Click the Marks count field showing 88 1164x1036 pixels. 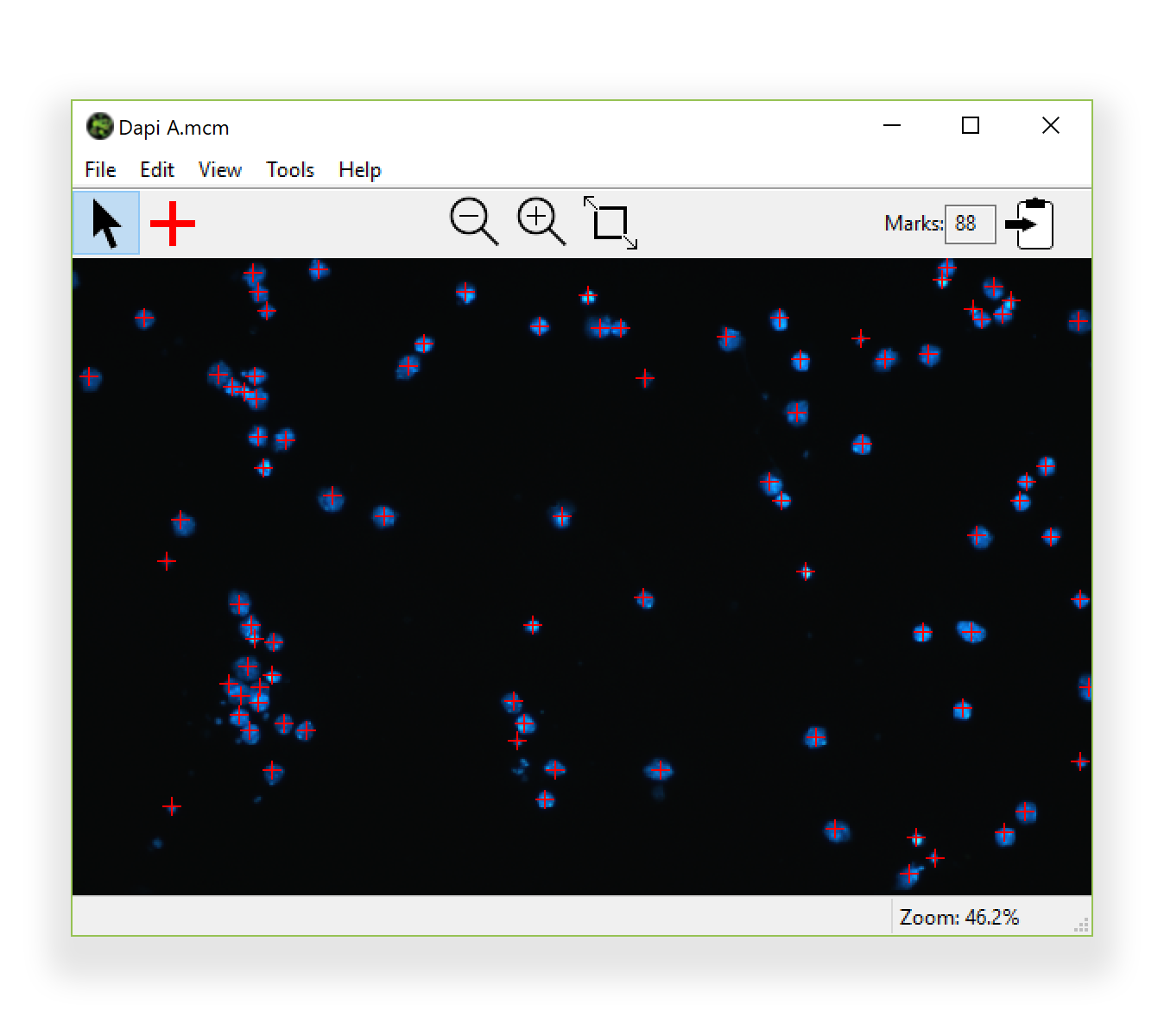pos(971,224)
